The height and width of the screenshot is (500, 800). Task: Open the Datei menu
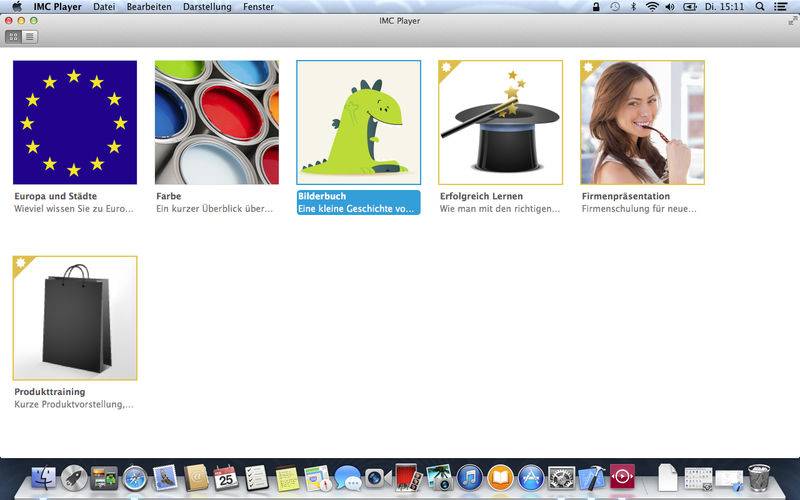click(104, 7)
